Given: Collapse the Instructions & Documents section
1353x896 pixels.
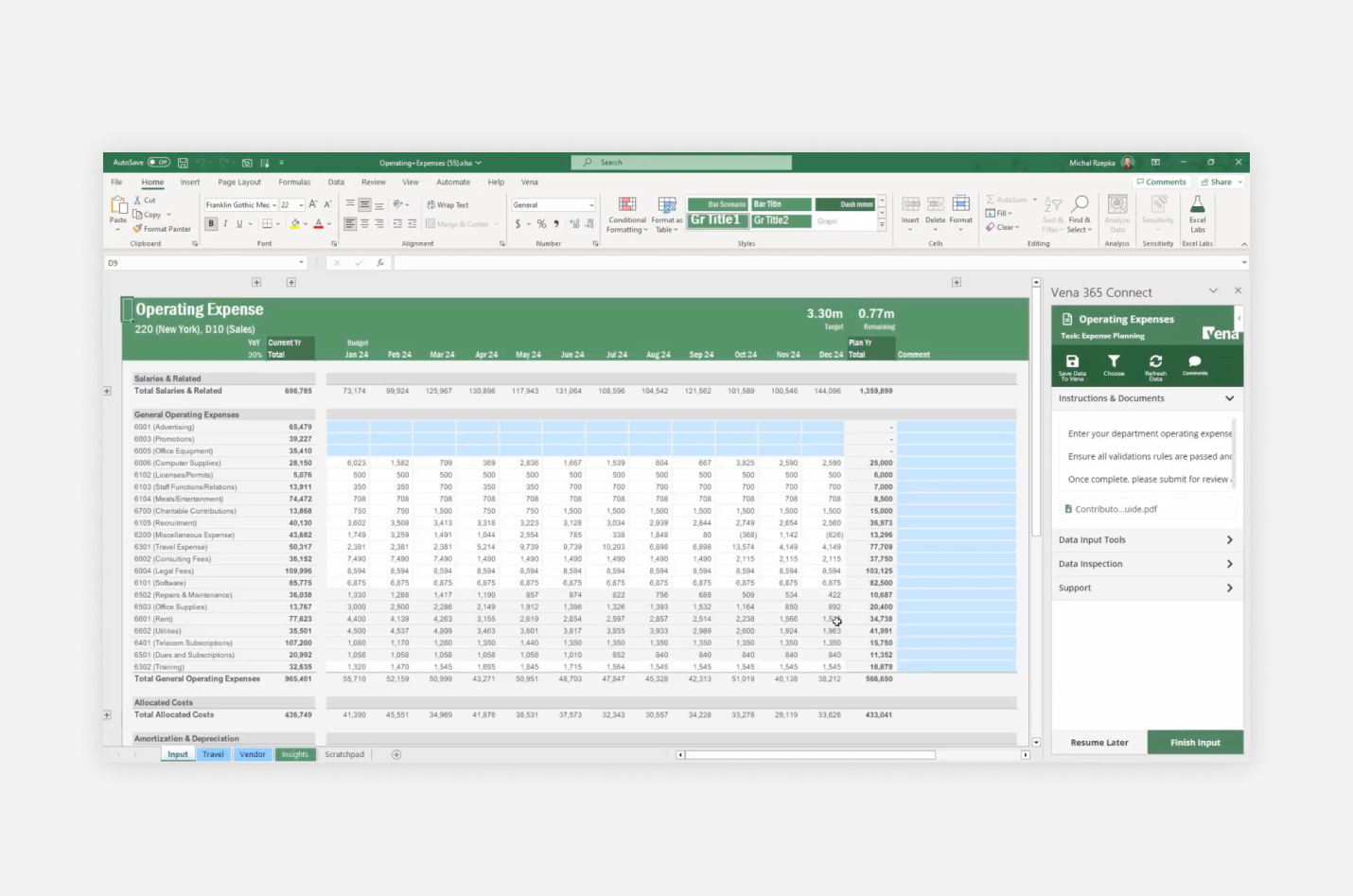Looking at the screenshot, I should click(1229, 398).
